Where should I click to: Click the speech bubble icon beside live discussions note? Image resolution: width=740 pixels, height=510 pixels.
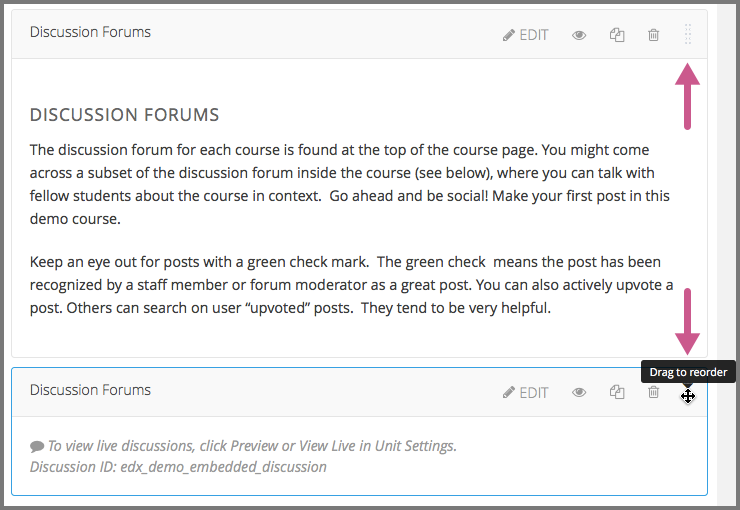tap(37, 447)
